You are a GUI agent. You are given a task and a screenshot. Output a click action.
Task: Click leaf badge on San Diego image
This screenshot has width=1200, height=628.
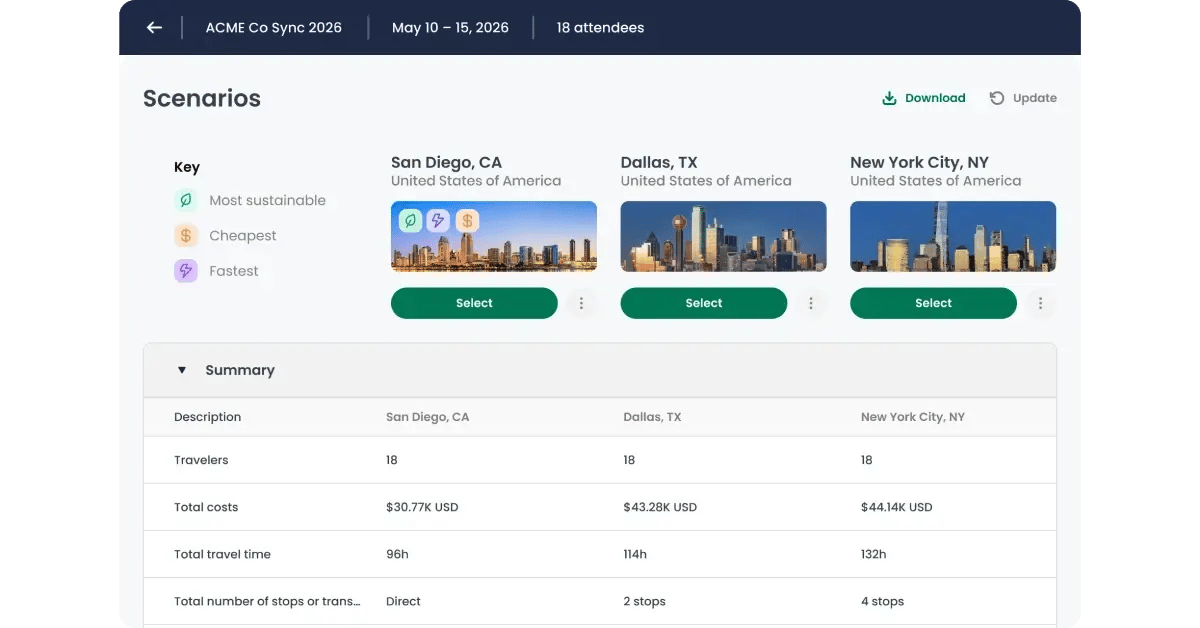click(410, 220)
